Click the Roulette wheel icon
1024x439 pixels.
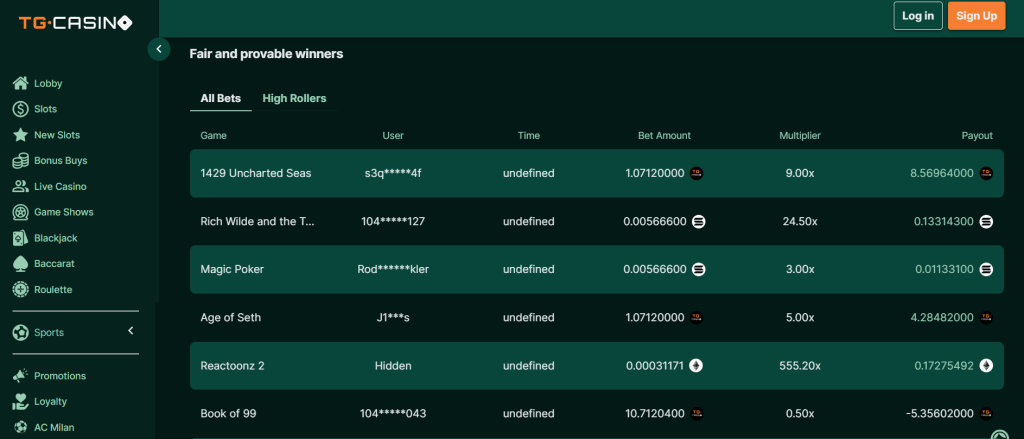(20, 290)
